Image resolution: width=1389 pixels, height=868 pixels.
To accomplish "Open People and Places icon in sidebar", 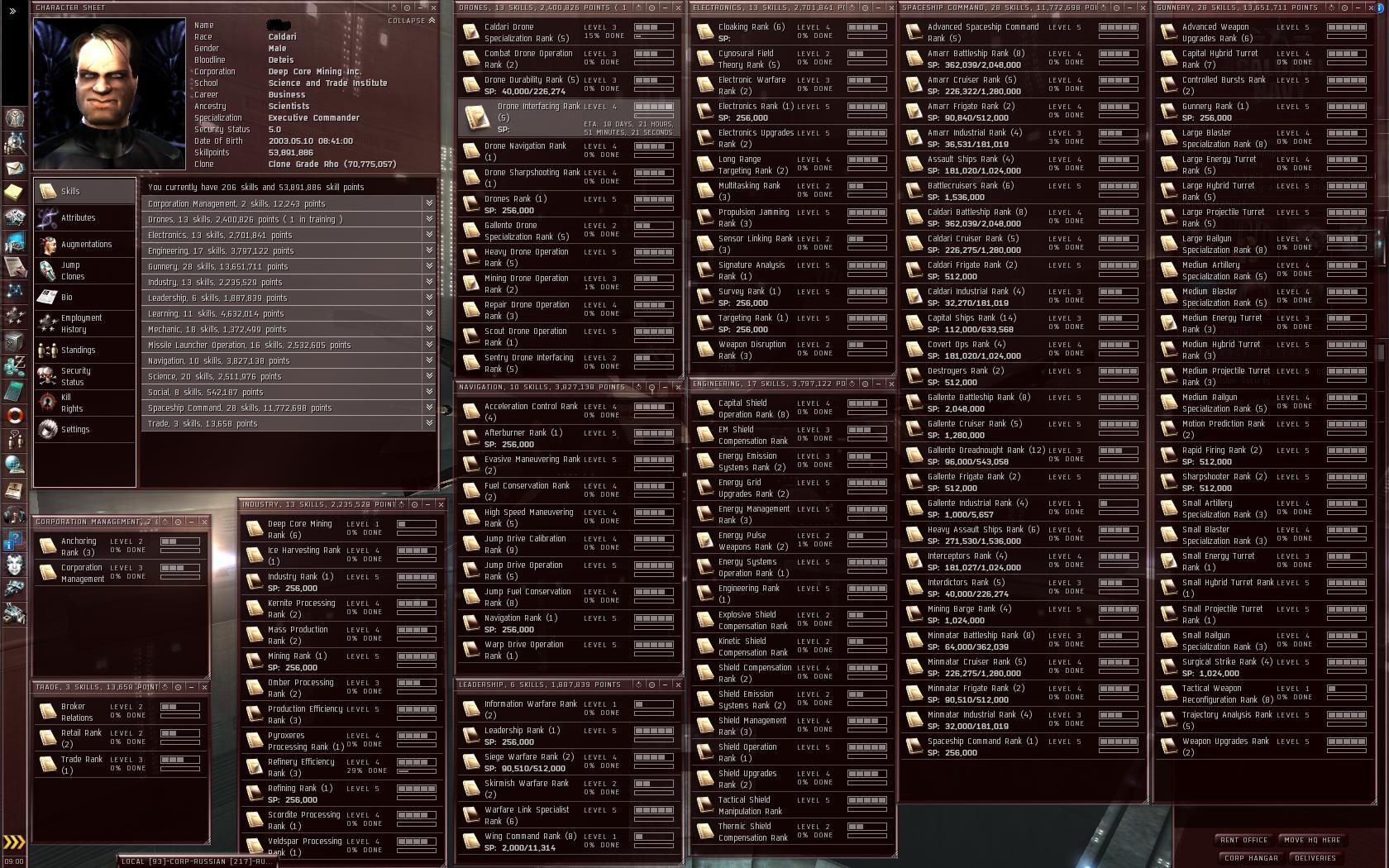I will pos(14,143).
